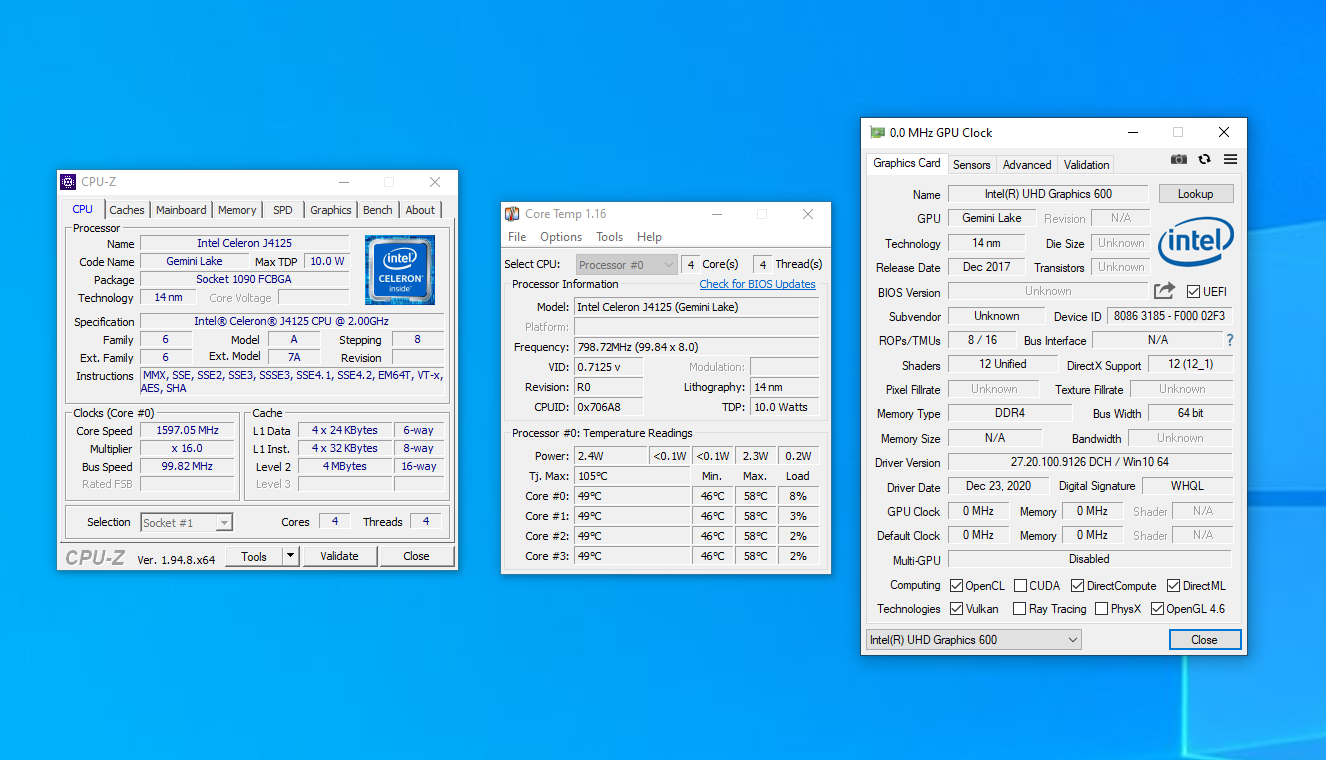Click the Core #0 49°C temperature reading

coord(632,496)
